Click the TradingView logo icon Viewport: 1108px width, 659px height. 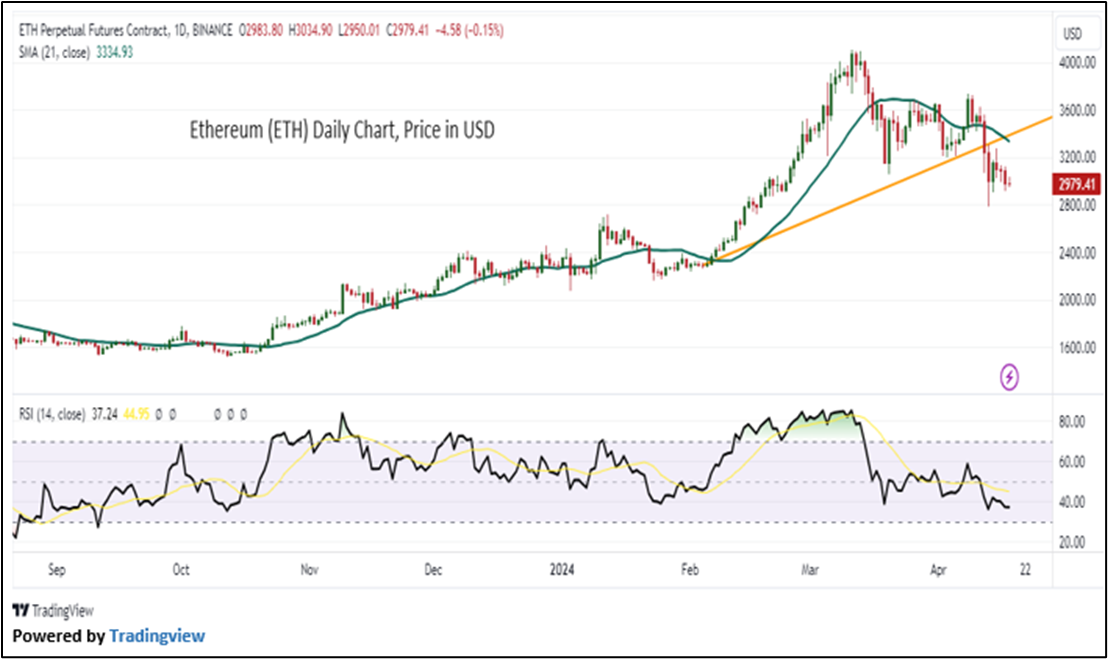pyautogui.click(x=21, y=610)
